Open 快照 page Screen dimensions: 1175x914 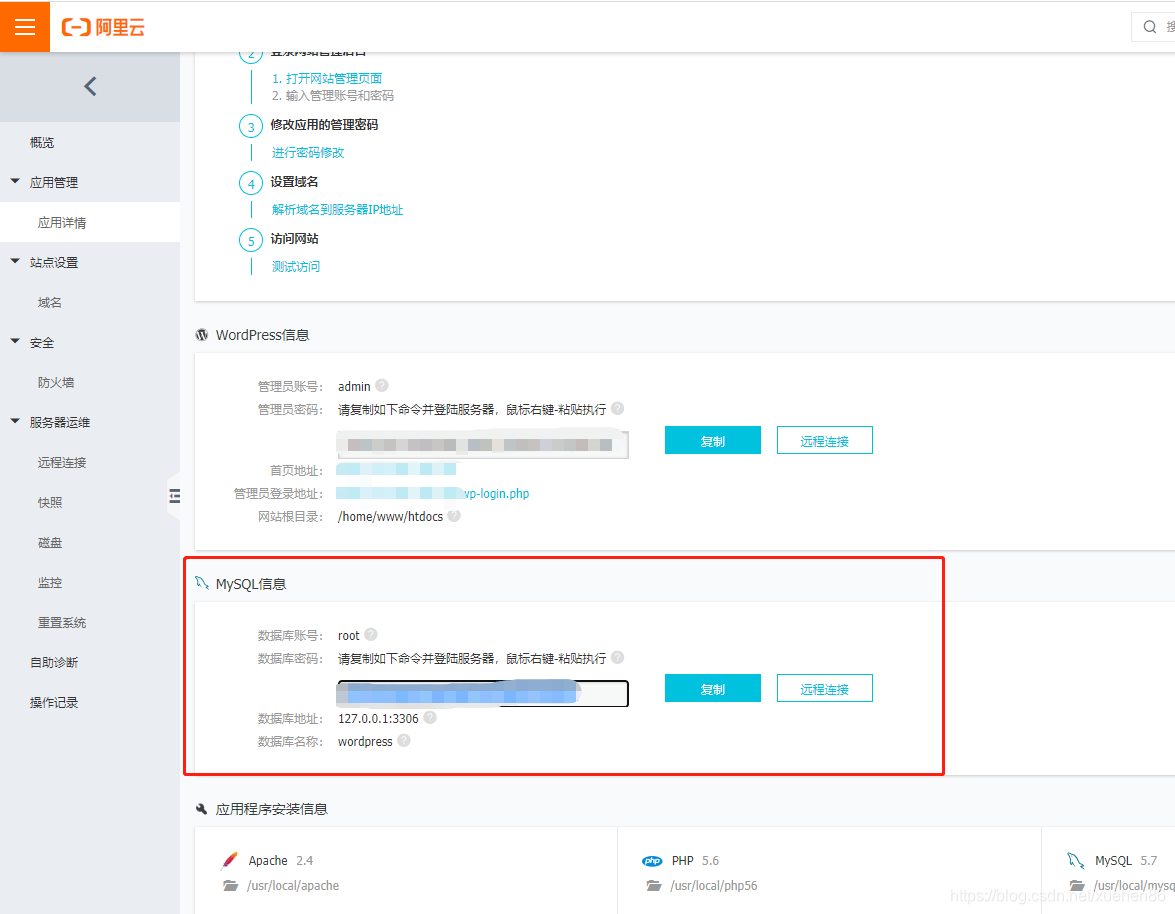[50, 503]
